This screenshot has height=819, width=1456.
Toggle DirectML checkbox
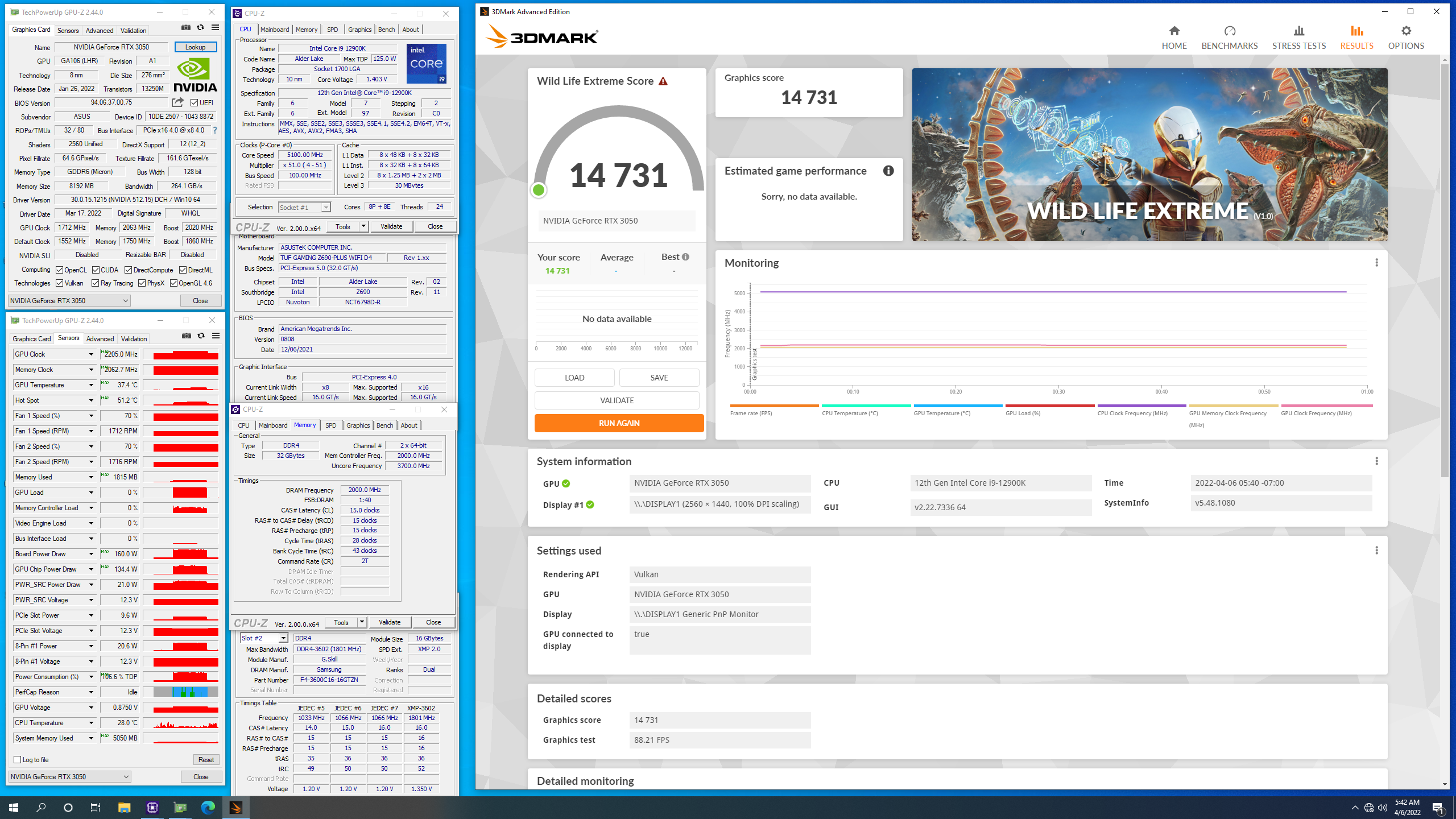coord(183,270)
